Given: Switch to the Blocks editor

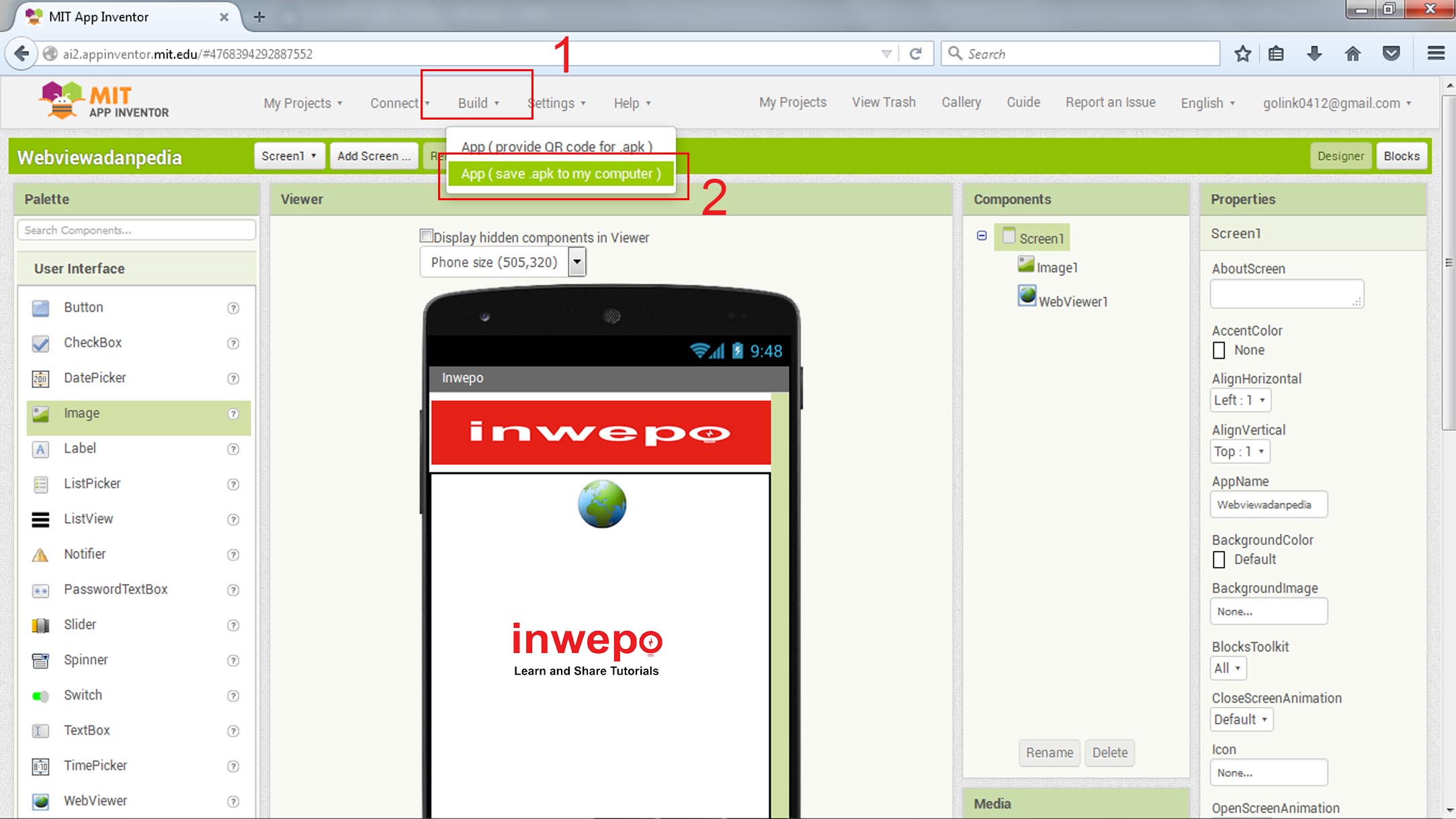Looking at the screenshot, I should tap(1401, 156).
